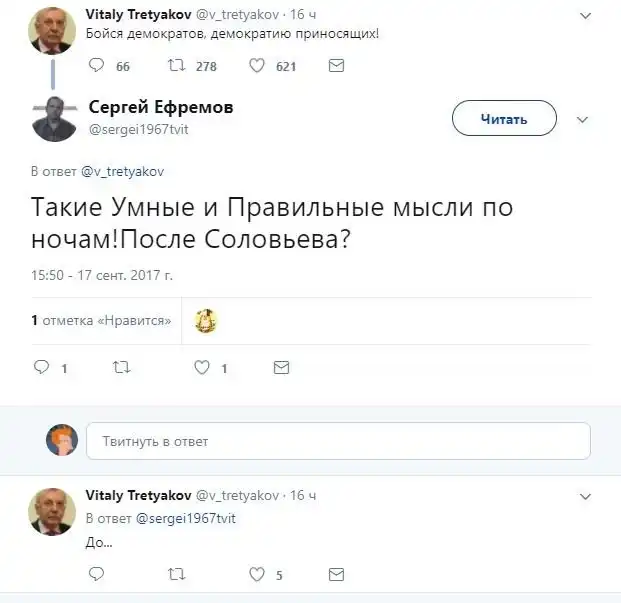Open @v_tretyakov link in 'В ответ'

click(x=122, y=171)
